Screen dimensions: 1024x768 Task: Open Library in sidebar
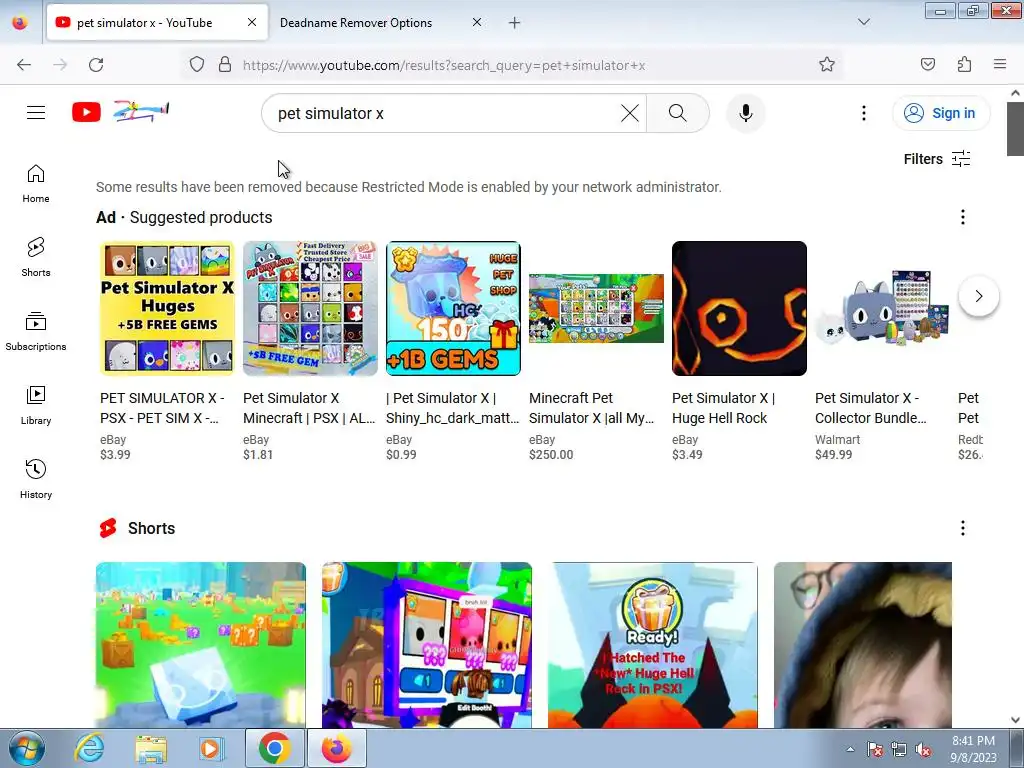point(36,406)
